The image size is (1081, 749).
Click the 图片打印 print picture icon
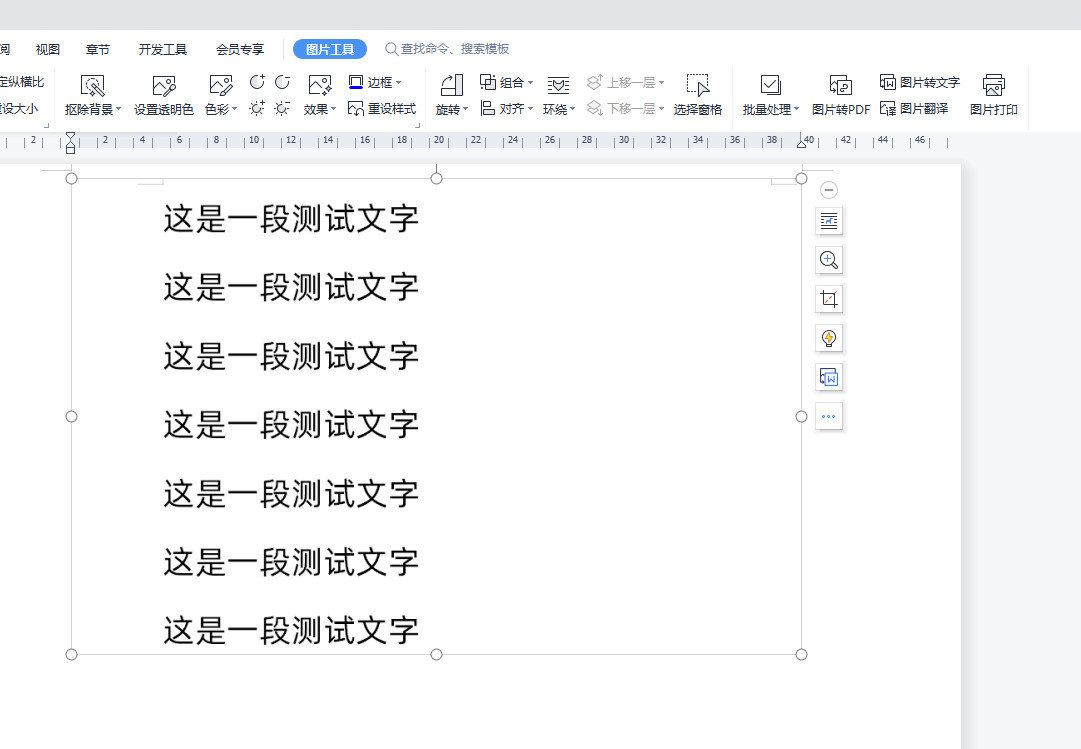pyautogui.click(x=995, y=95)
